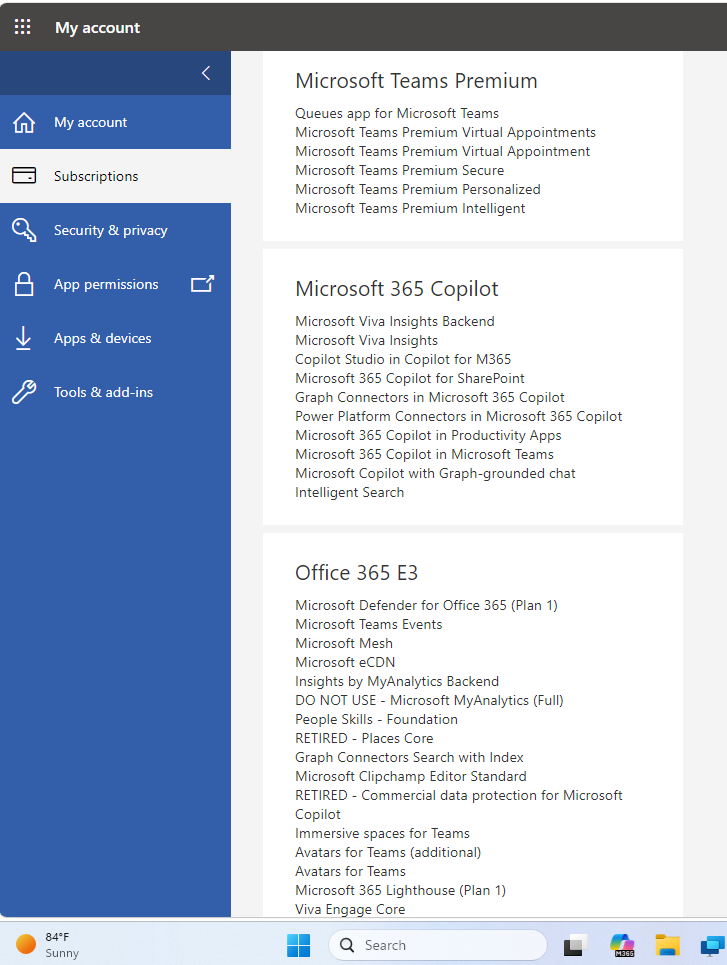Open the app launcher waffle icon
The image size is (727, 965).
[23, 27]
